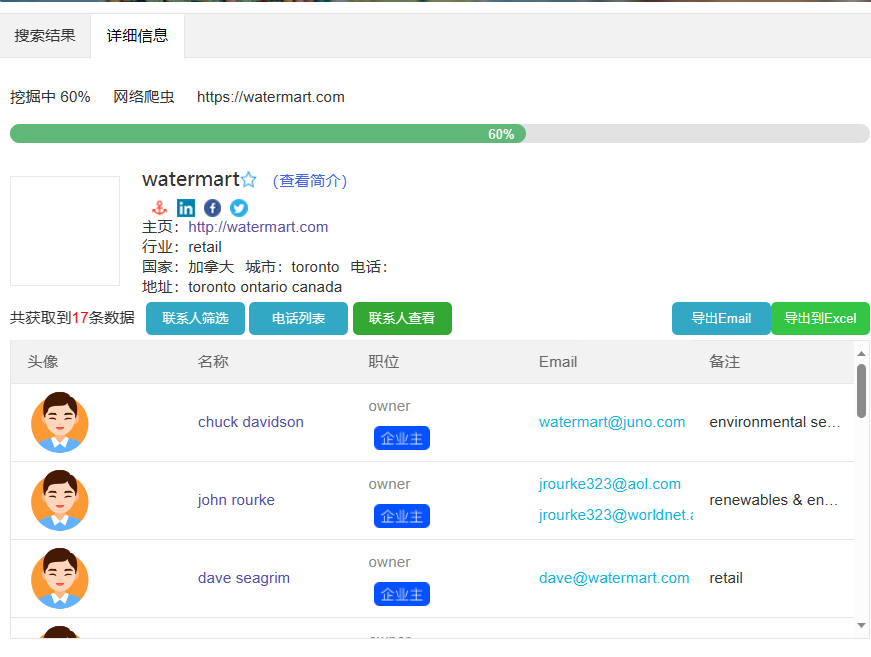Open the 电话列表 button
This screenshot has height=657, width=871.
tap(298, 318)
